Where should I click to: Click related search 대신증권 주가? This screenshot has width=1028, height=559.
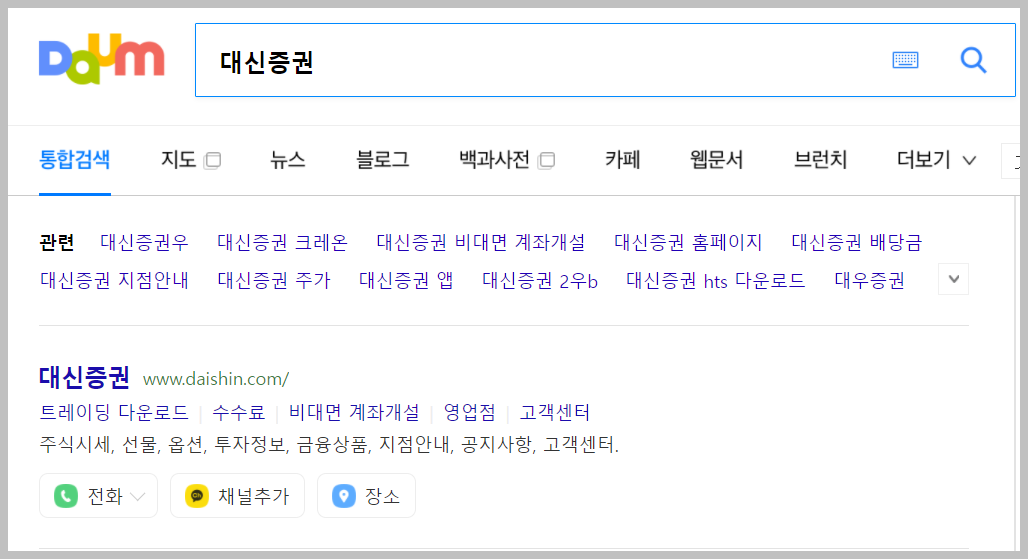tap(274, 280)
